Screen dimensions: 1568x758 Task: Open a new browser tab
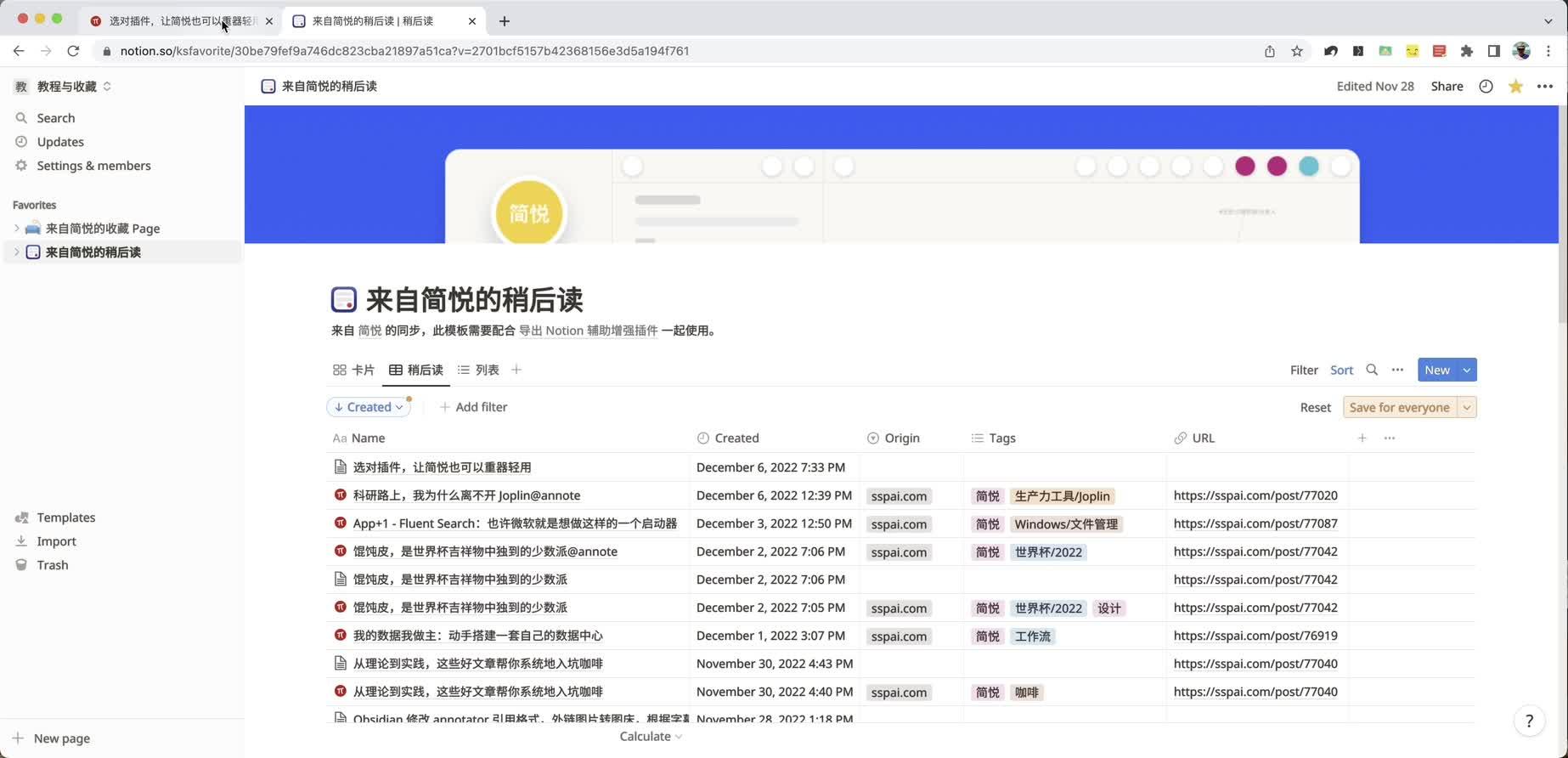click(x=505, y=20)
